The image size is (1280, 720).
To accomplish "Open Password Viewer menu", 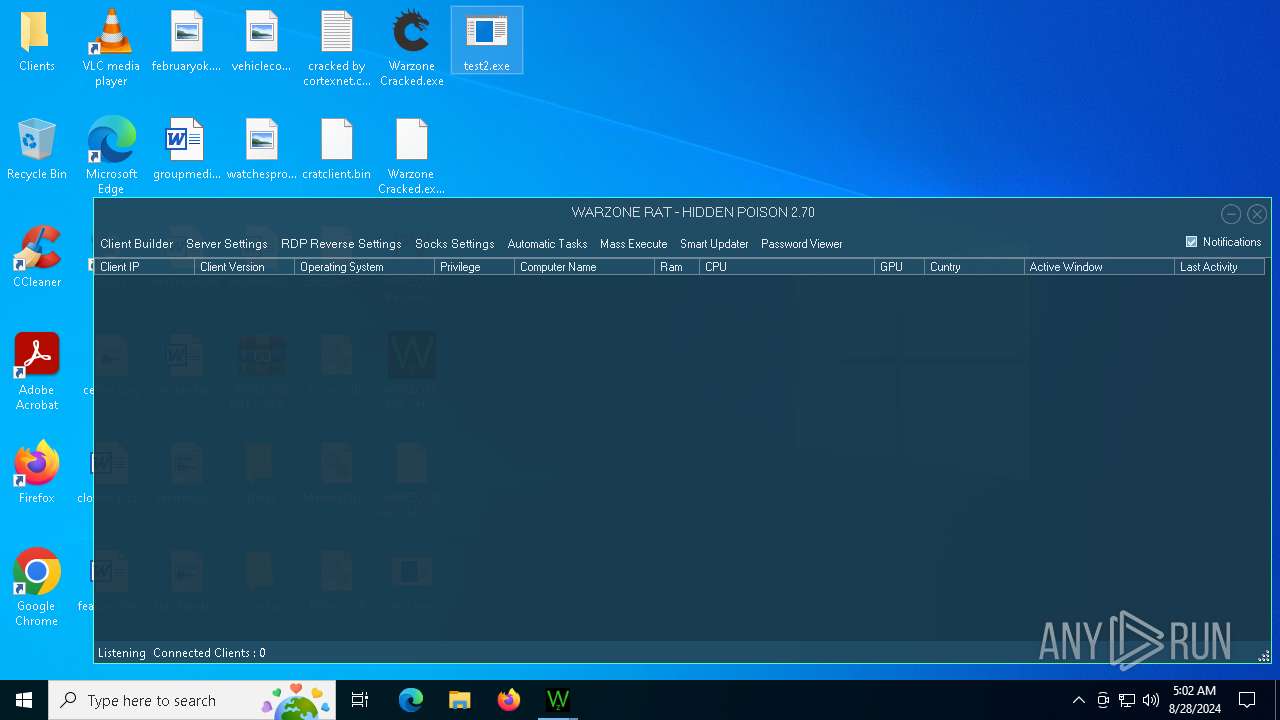I will pyautogui.click(x=801, y=244).
